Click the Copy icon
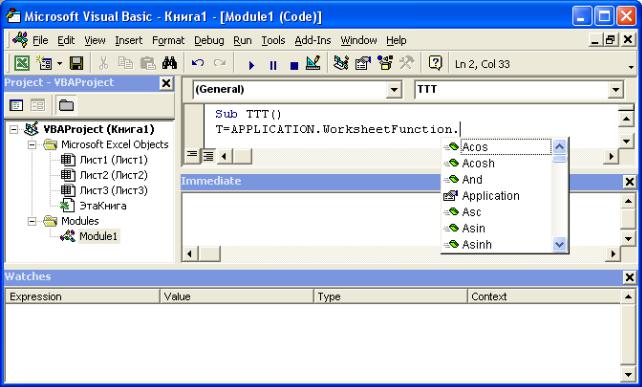The height and width of the screenshot is (387, 642). point(125,63)
